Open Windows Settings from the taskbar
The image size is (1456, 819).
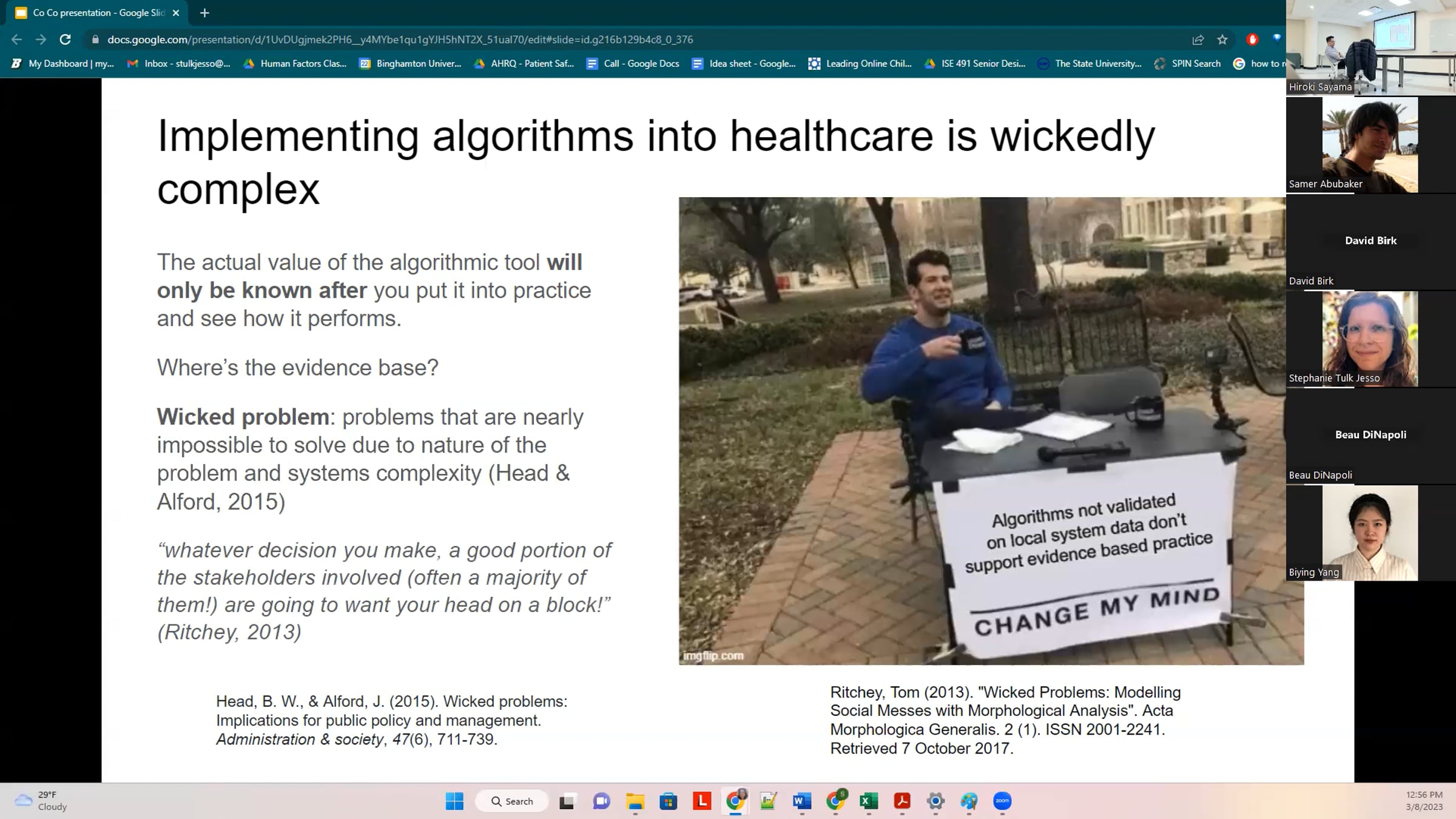click(x=935, y=801)
